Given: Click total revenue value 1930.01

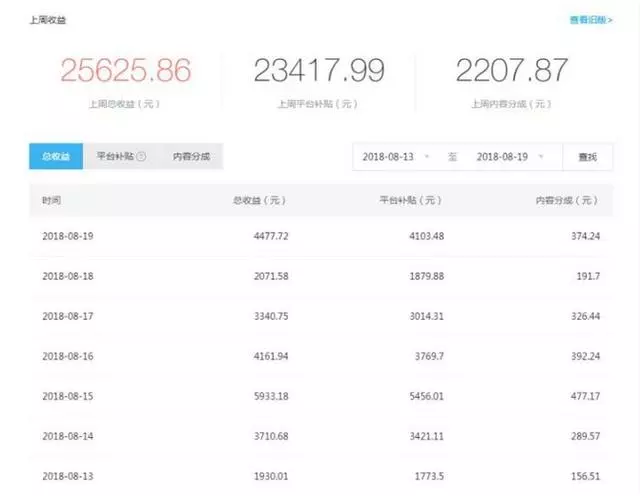Looking at the screenshot, I should 271,476.
